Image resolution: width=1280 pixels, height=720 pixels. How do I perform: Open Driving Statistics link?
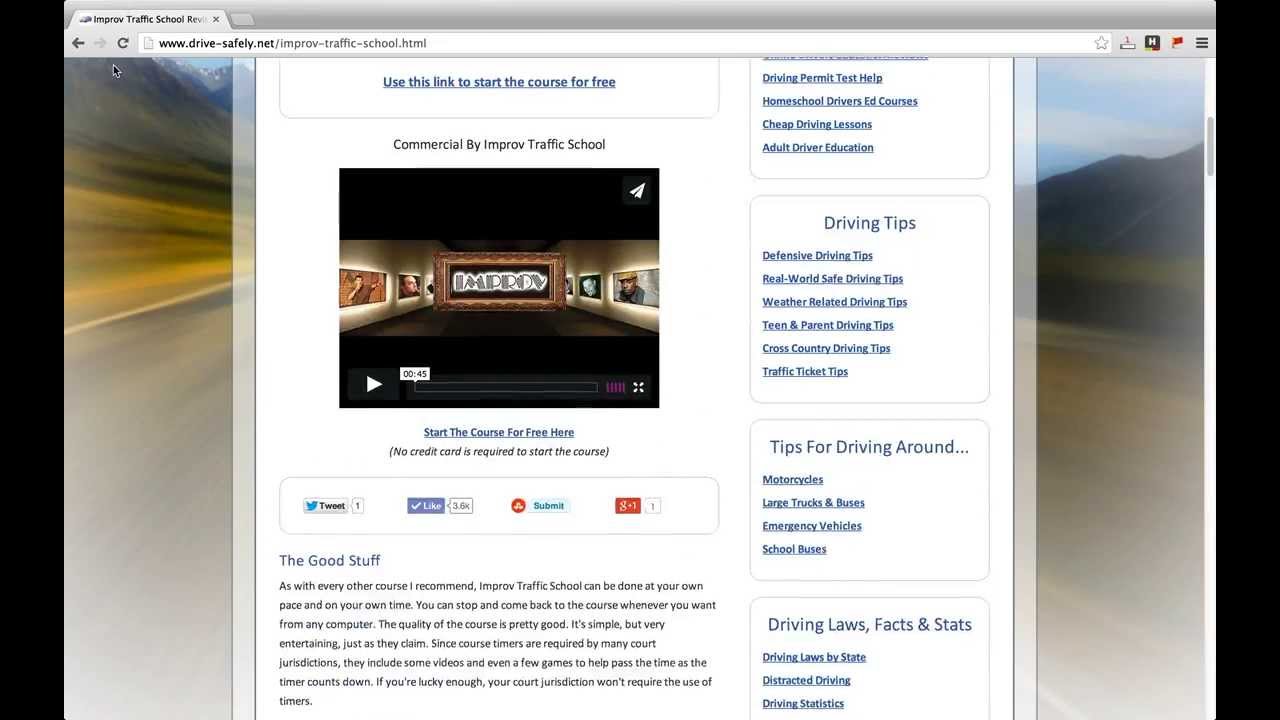tap(803, 703)
